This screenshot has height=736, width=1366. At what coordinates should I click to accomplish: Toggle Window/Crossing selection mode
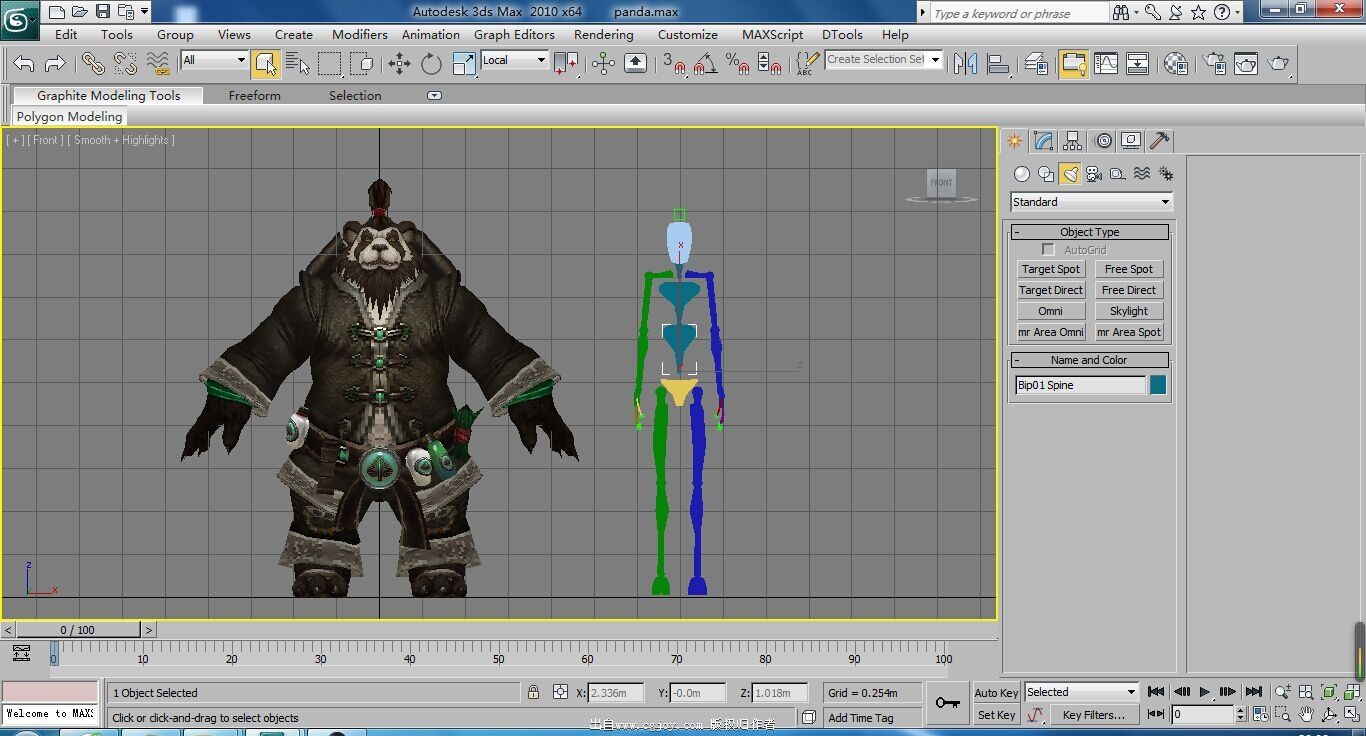tap(362, 64)
